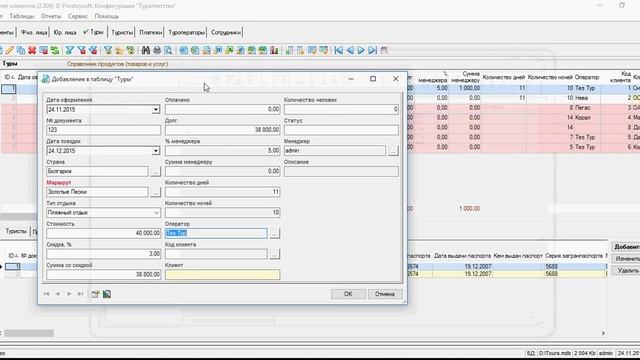Click the pencil edit record toolbar icon

pos(10,50)
